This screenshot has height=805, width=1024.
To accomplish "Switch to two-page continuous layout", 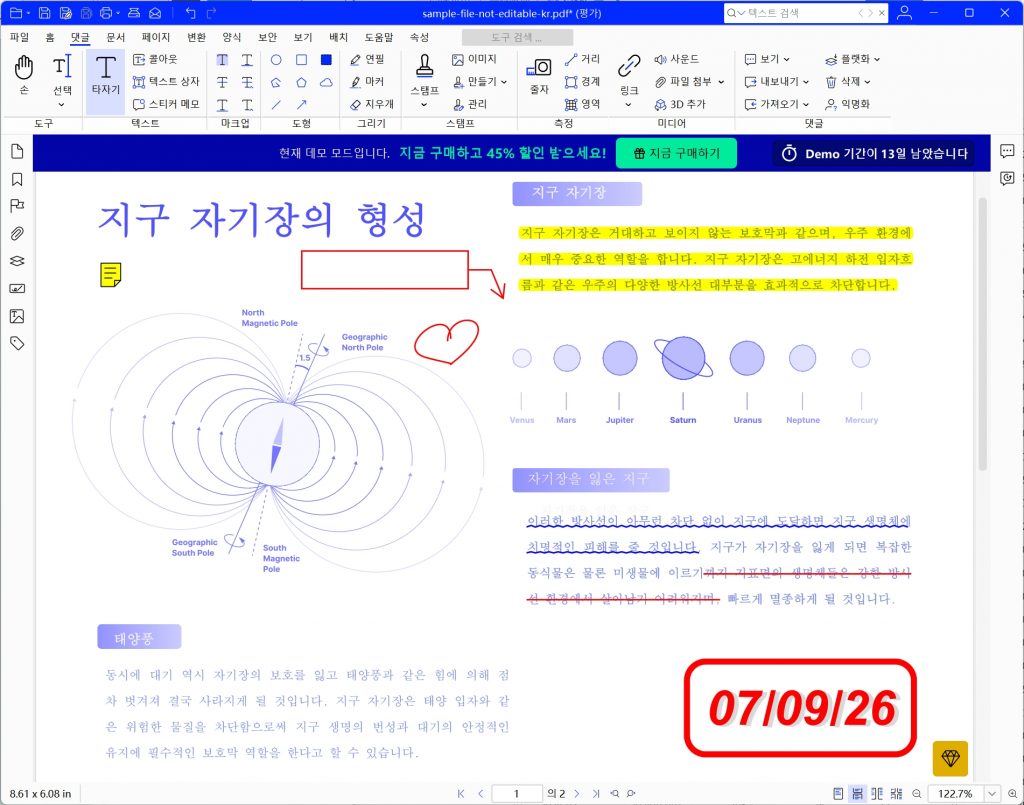I will 896,794.
